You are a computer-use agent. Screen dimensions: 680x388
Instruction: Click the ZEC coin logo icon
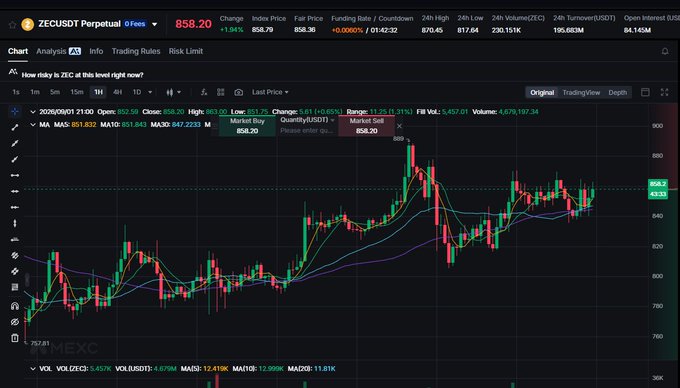[x=27, y=24]
